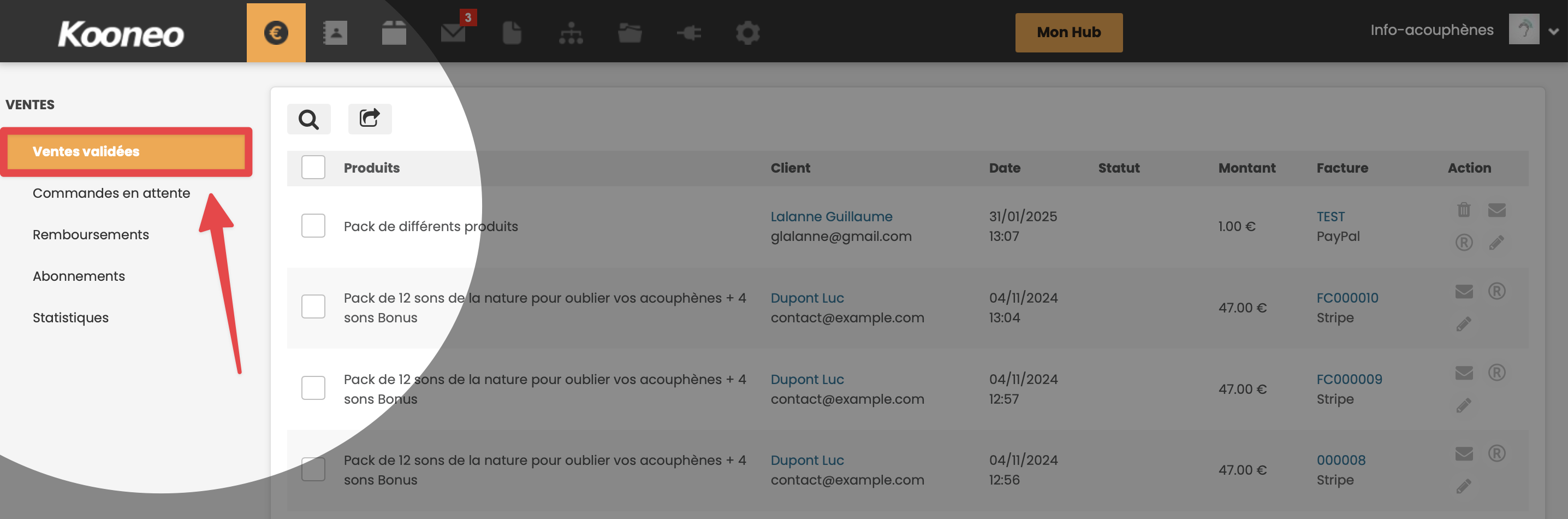1568x519 pixels.
Task: Open client link Lalanne Guillaume
Action: 831,216
